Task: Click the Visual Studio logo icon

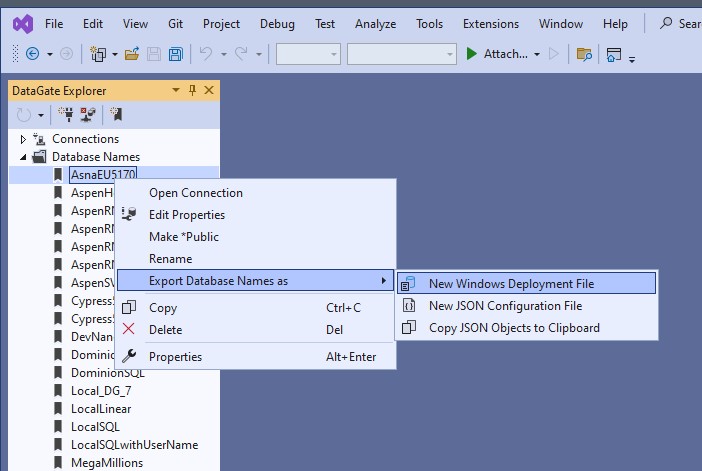Action: pyautogui.click(x=23, y=24)
